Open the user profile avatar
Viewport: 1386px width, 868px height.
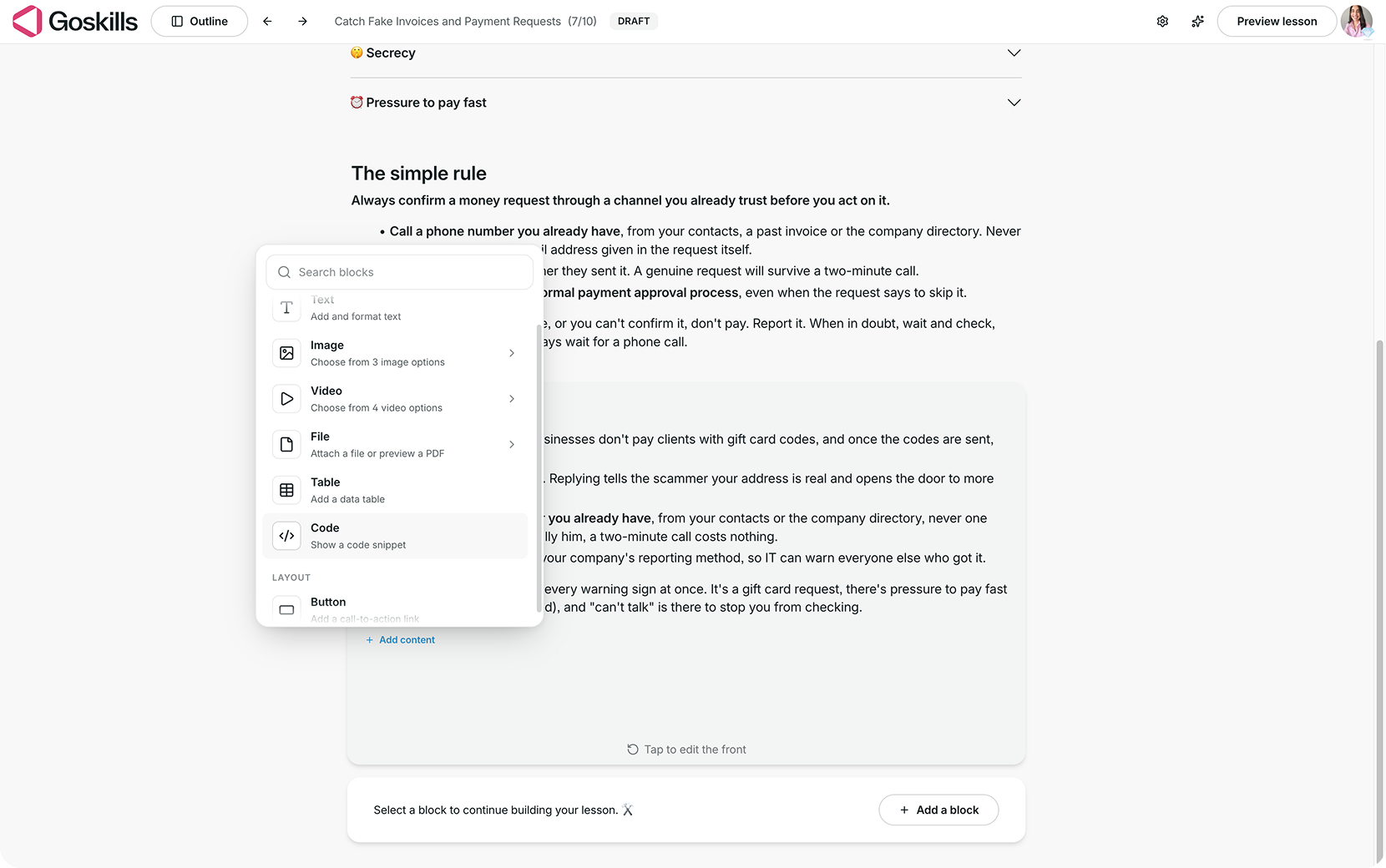(x=1356, y=22)
